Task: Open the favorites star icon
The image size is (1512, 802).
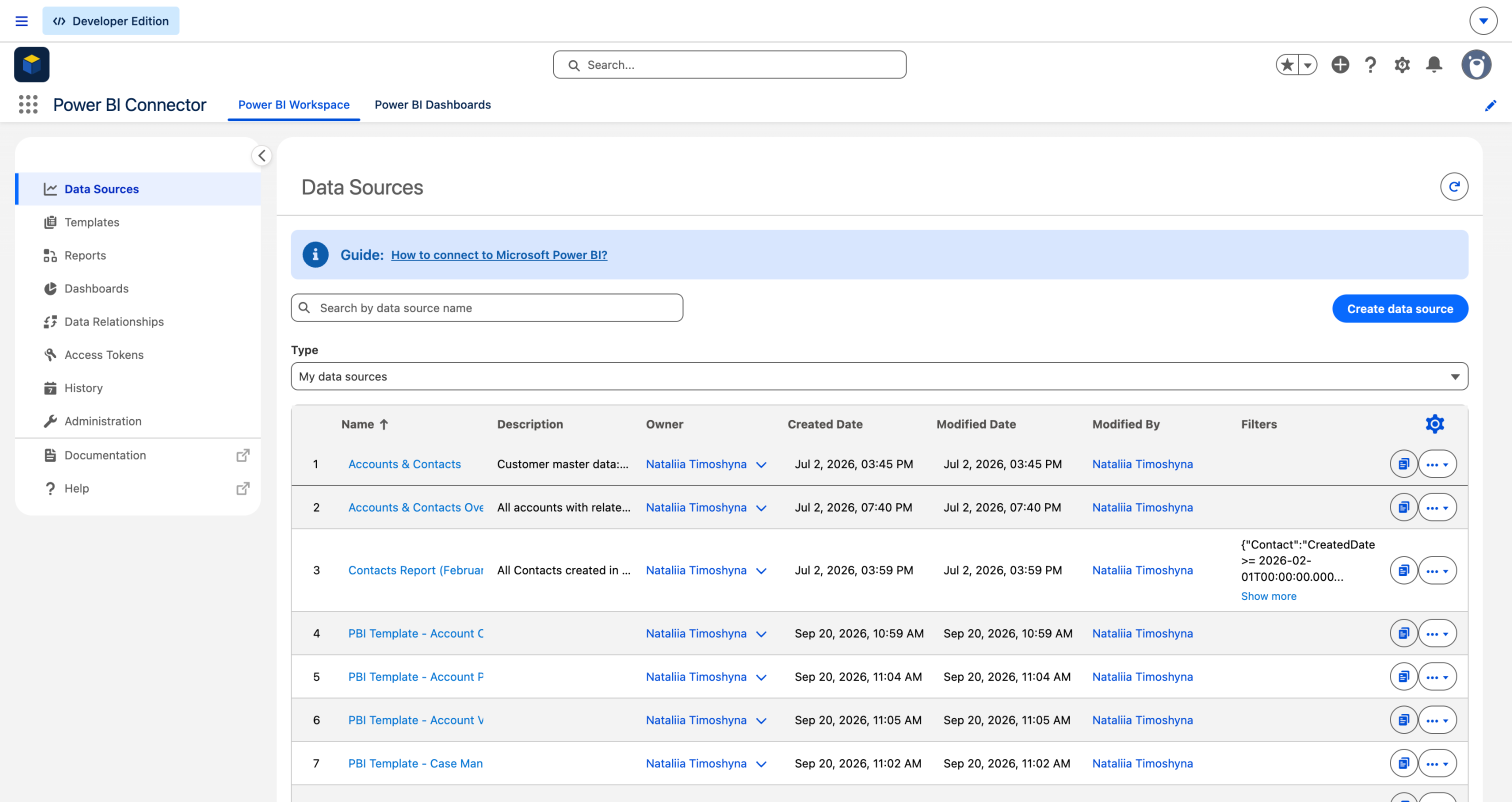Action: [1287, 64]
